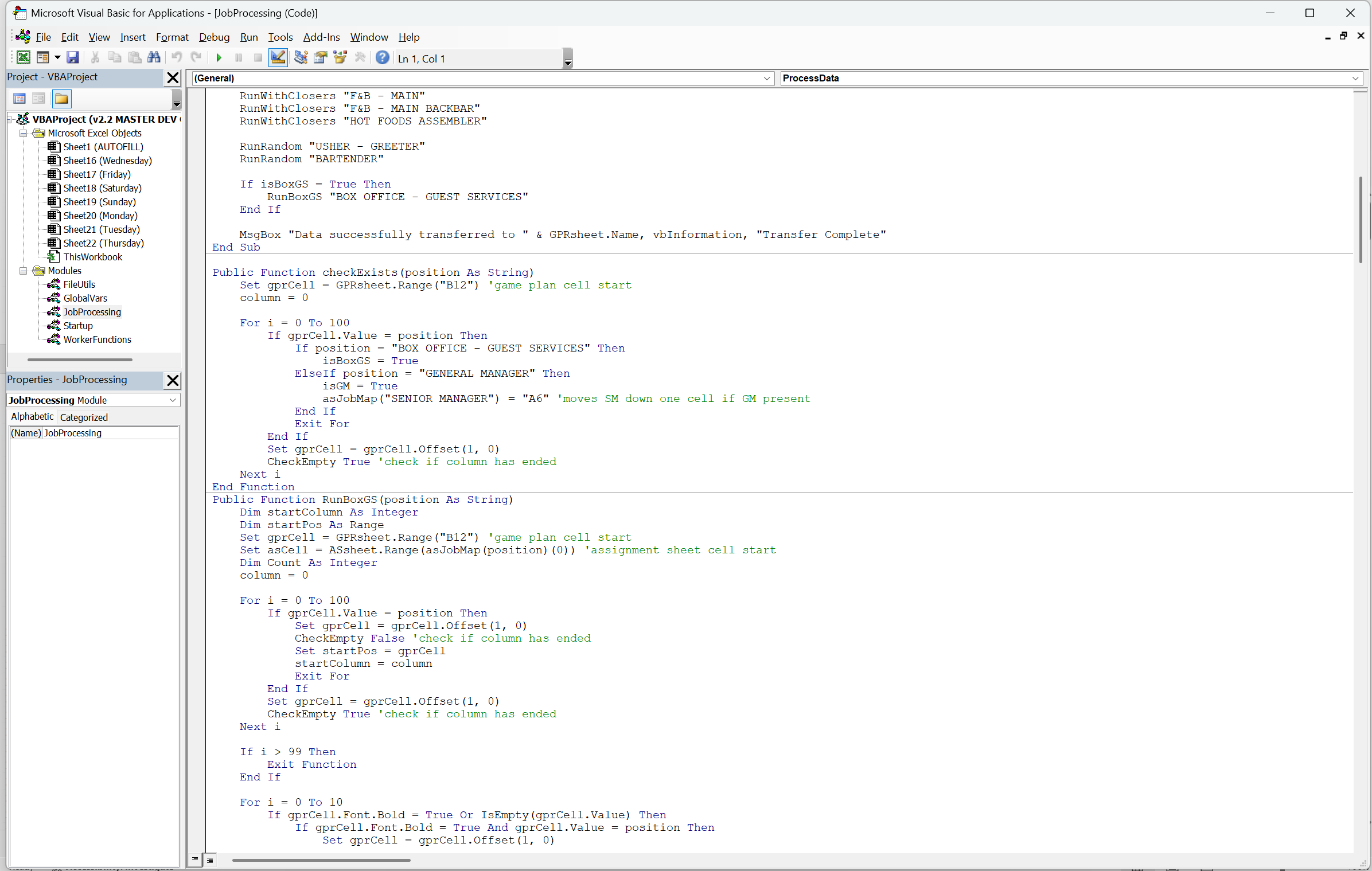1372x871 pixels.
Task: Select Sheet1 (AUTOFILL) in project tree
Action: pyautogui.click(x=103, y=147)
